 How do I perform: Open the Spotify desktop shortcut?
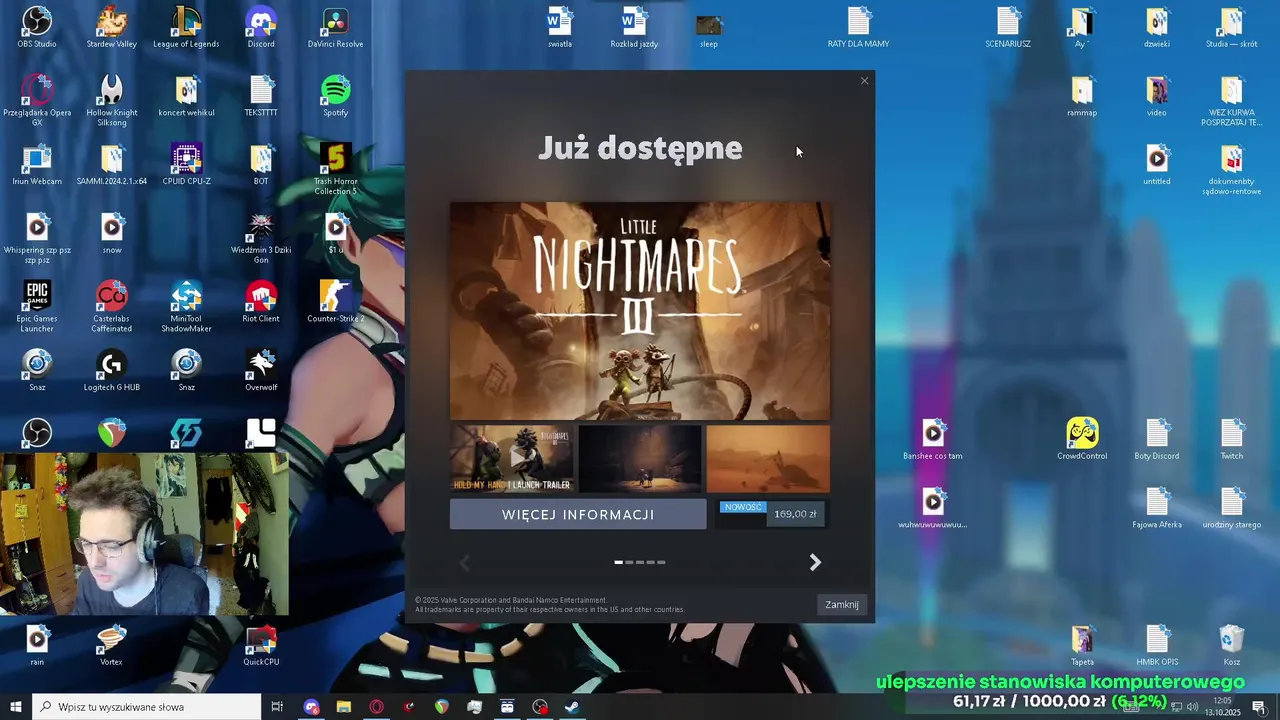tap(336, 96)
